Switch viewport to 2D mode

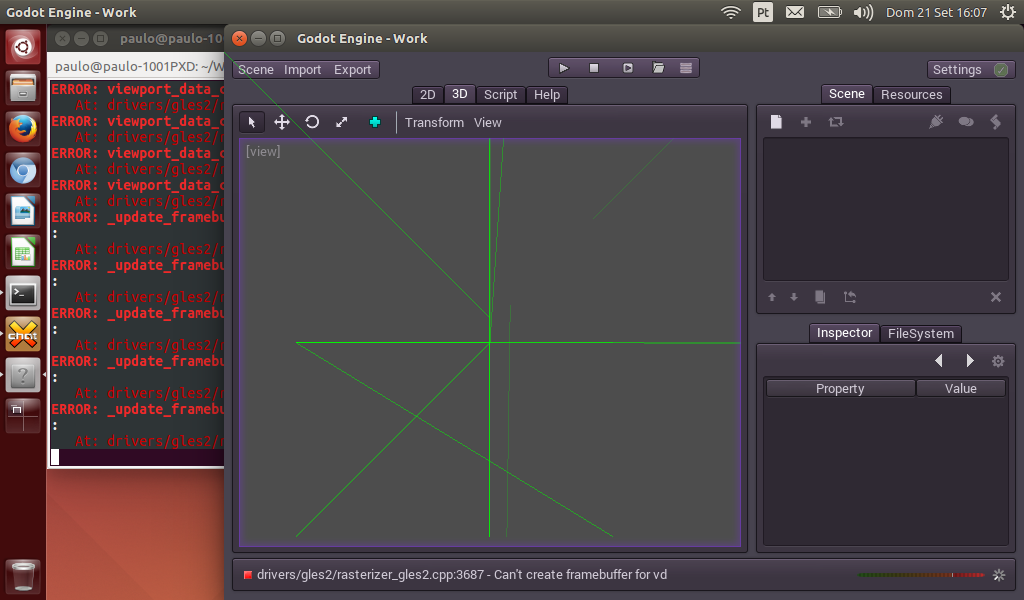pos(428,95)
